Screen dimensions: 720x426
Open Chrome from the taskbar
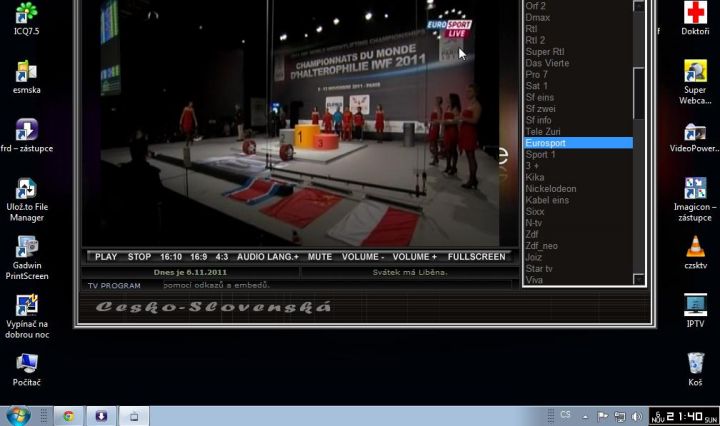click(x=69, y=416)
